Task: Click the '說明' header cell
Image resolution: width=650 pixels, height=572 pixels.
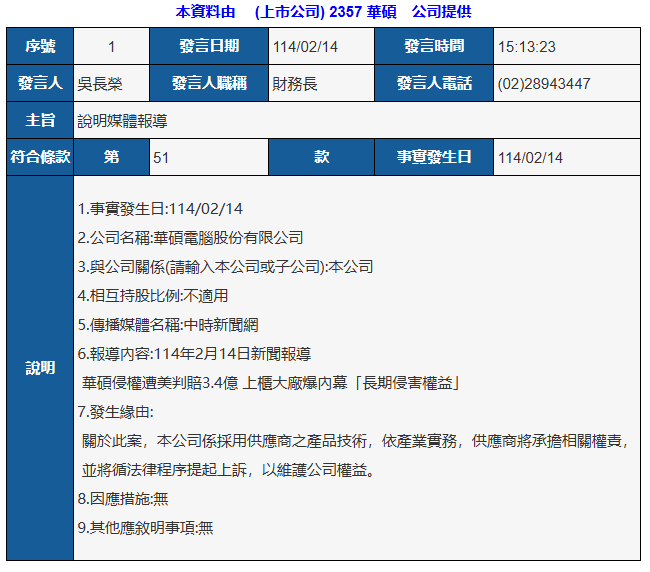Action: (40, 368)
